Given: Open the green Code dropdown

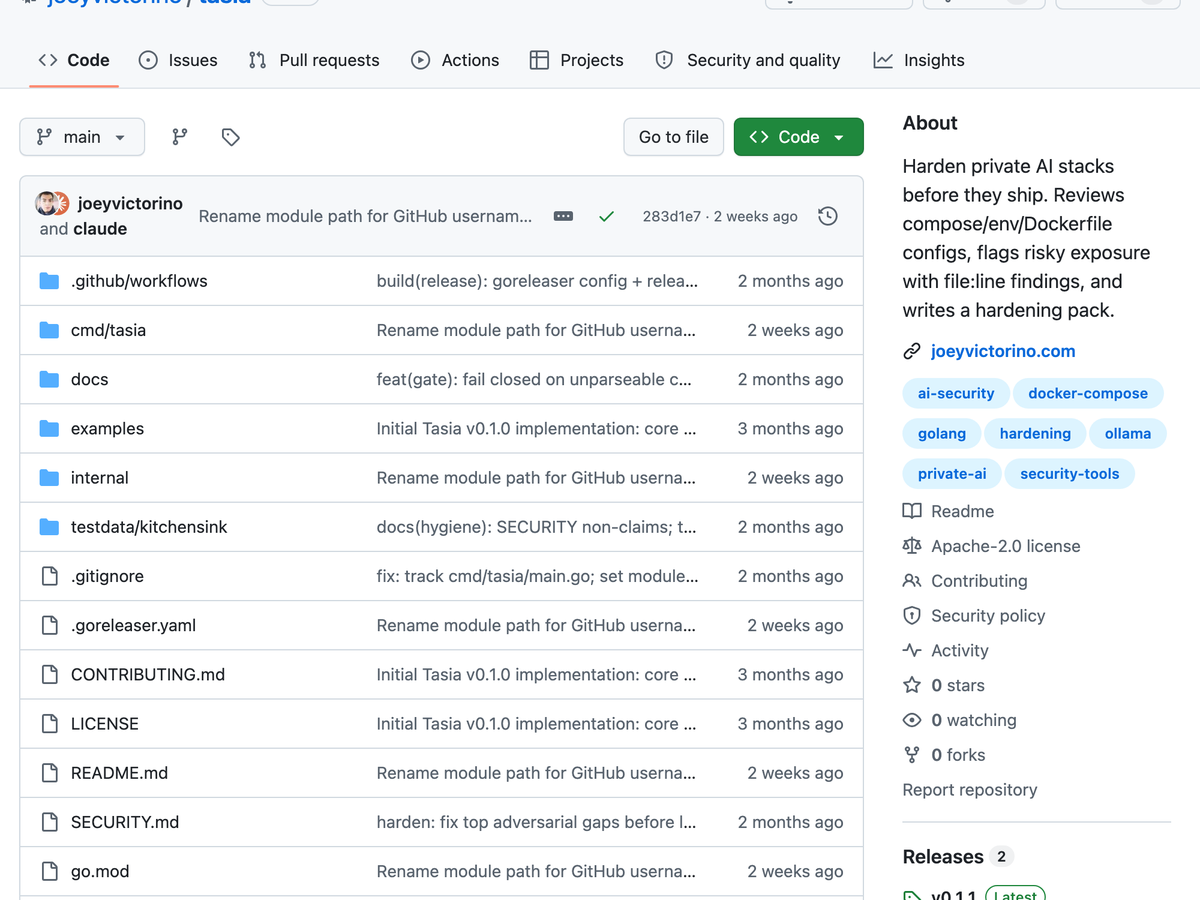Looking at the screenshot, I should [798, 137].
